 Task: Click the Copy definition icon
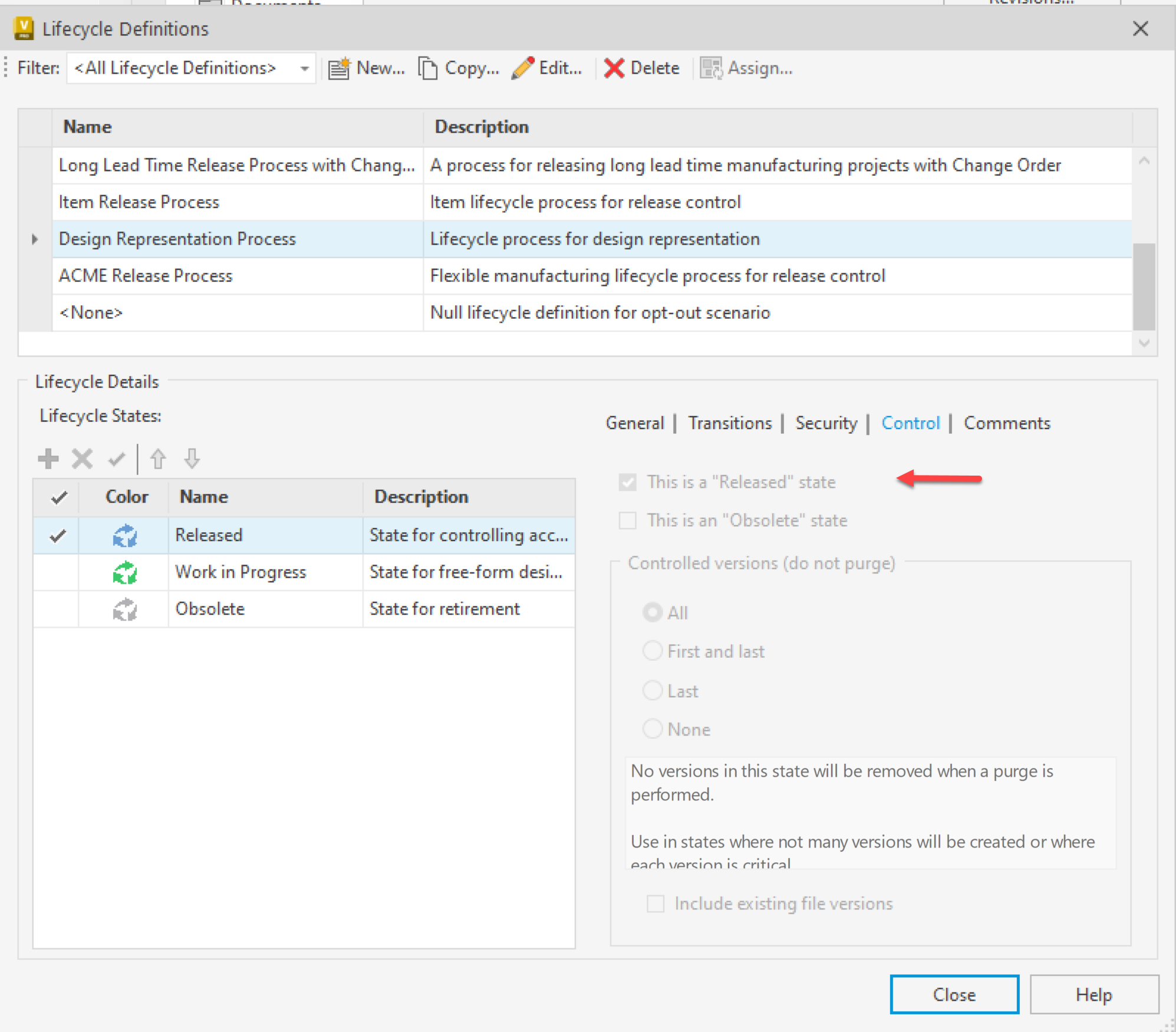(x=428, y=68)
